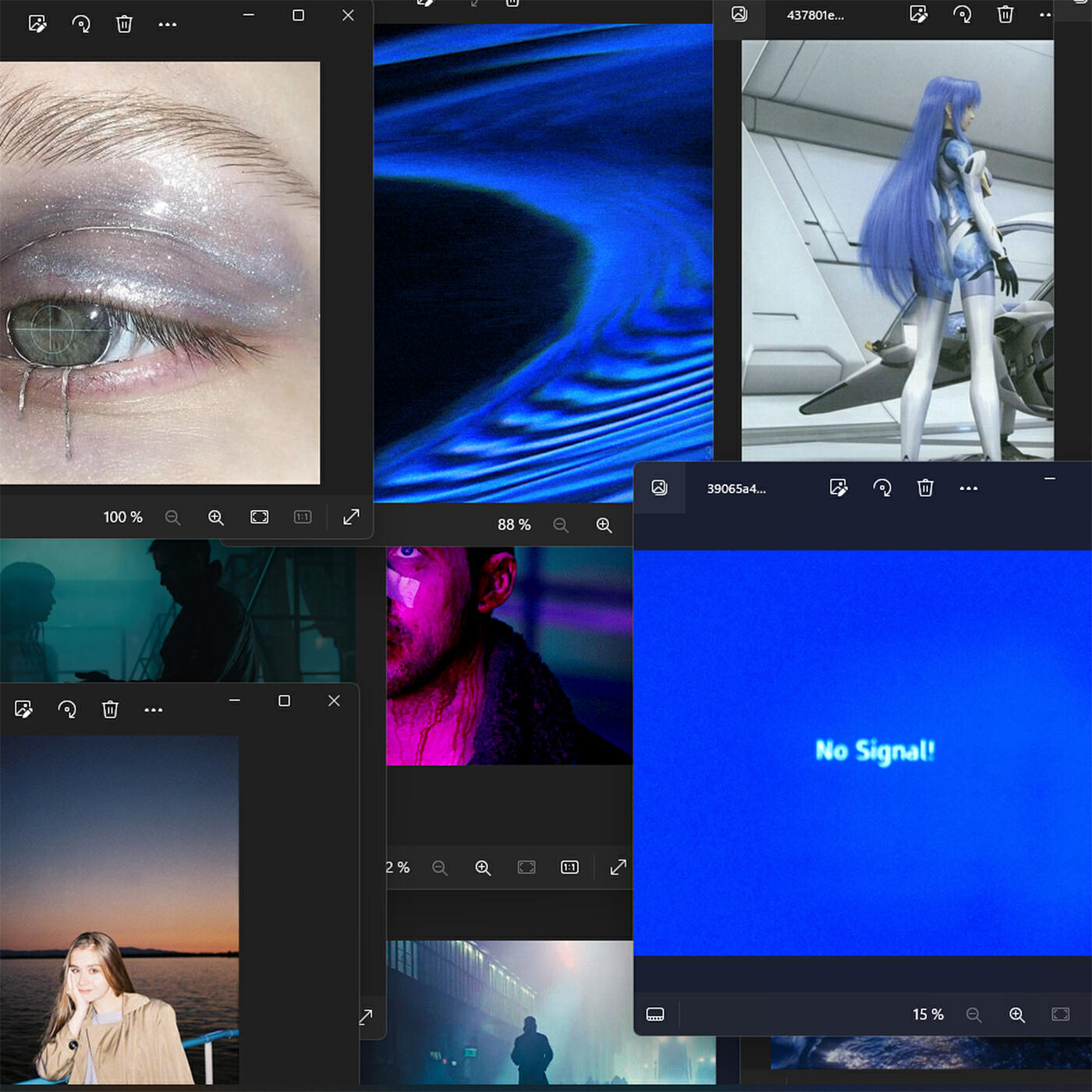Zoom in on the 100 % eye photo window
1092x1092 pixels.
coord(216,517)
